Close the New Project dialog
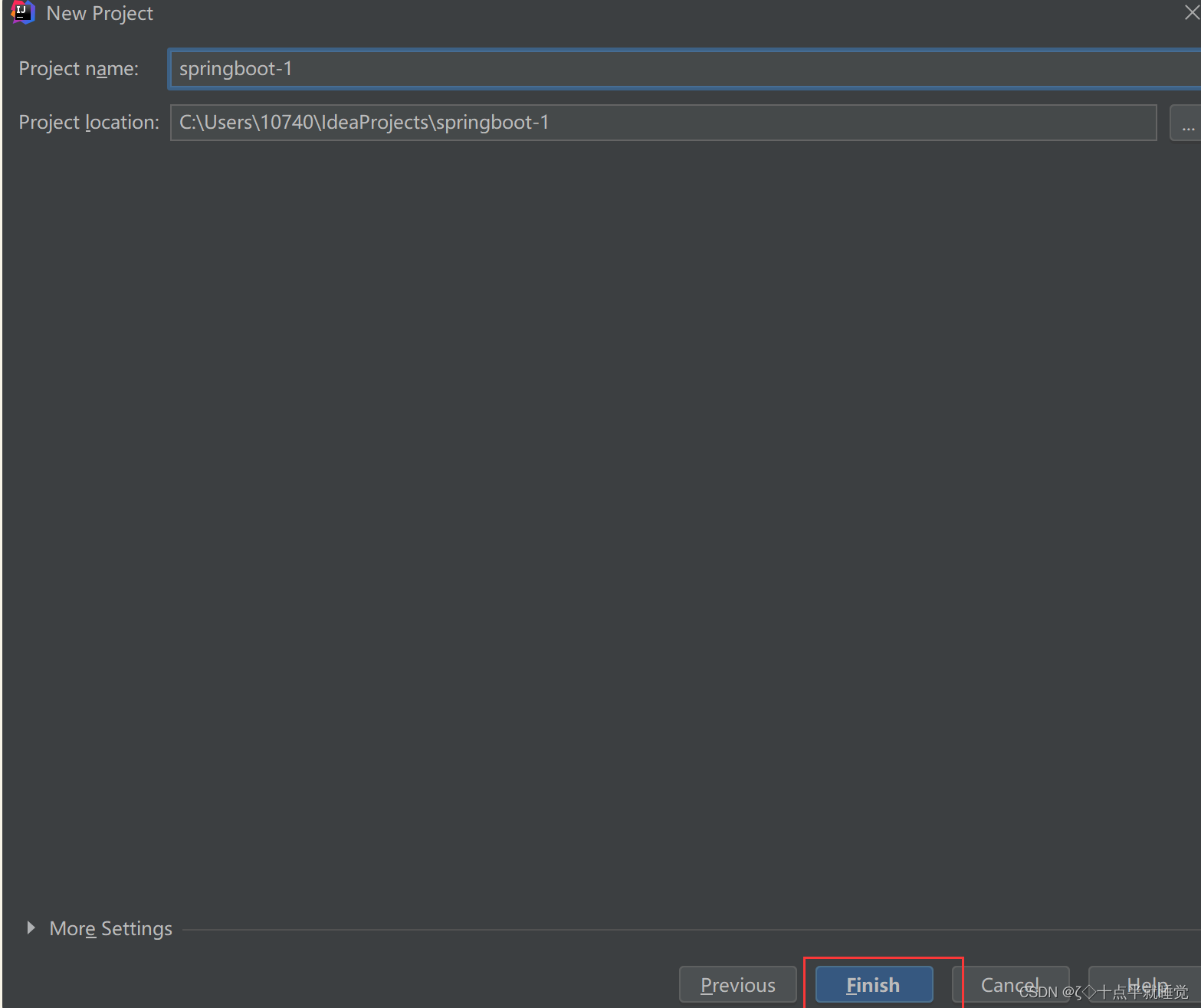 click(x=1192, y=12)
